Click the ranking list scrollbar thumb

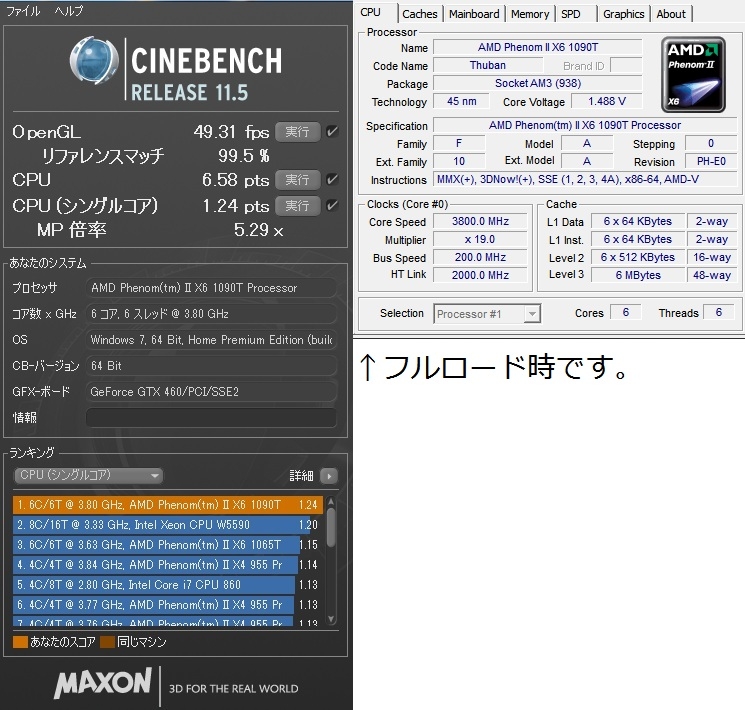[x=331, y=528]
